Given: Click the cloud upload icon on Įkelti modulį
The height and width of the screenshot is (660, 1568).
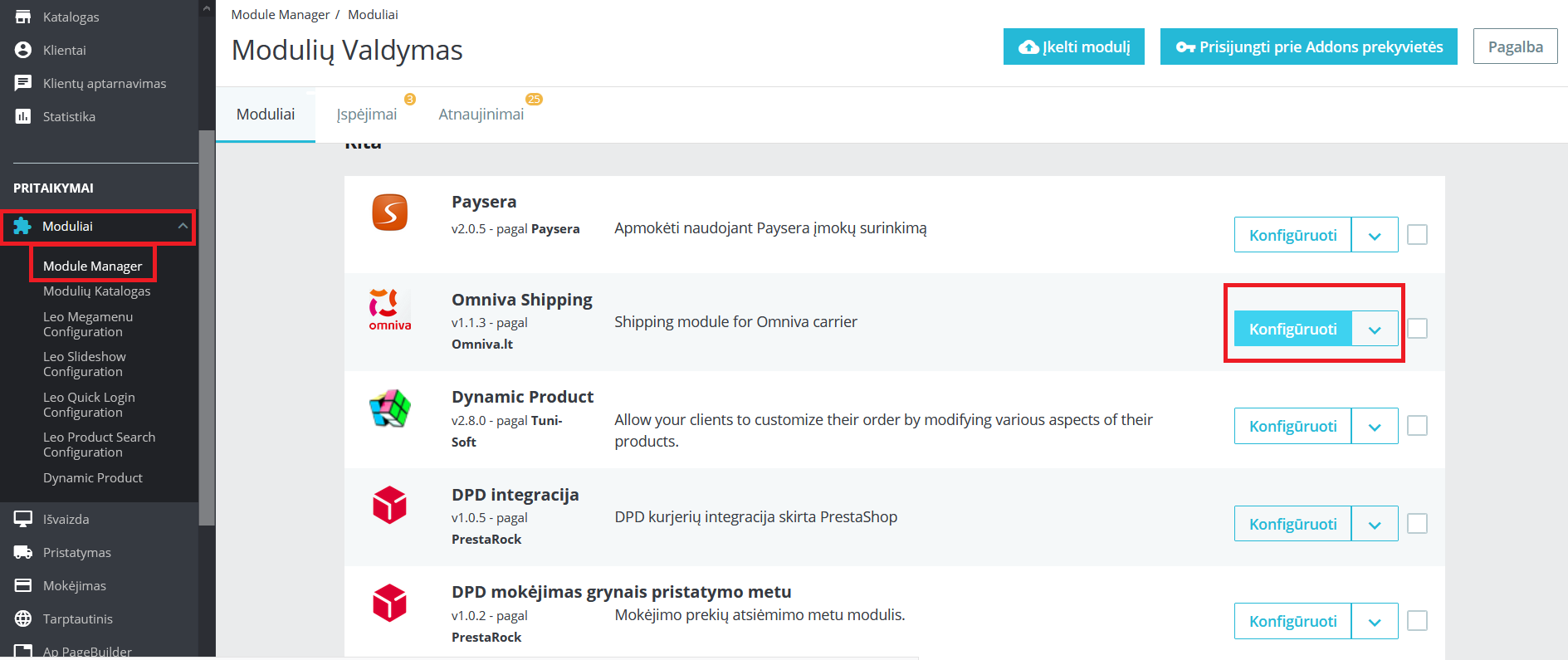Looking at the screenshot, I should [1028, 47].
